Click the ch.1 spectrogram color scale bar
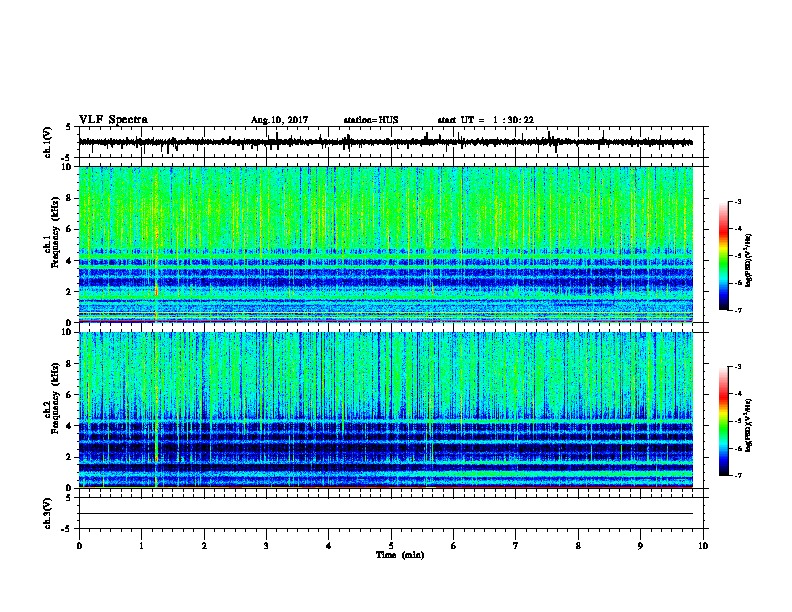This screenshot has width=792, height=612. pos(724,256)
